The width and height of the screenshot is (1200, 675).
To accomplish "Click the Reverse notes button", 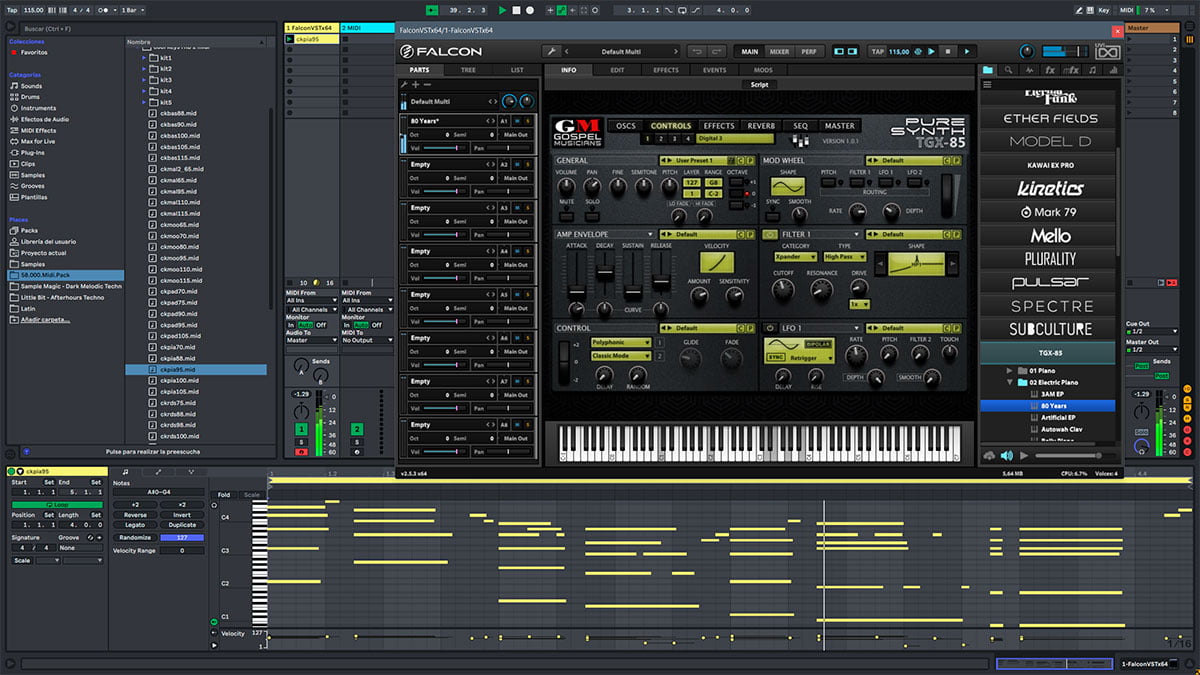I will click(135, 515).
